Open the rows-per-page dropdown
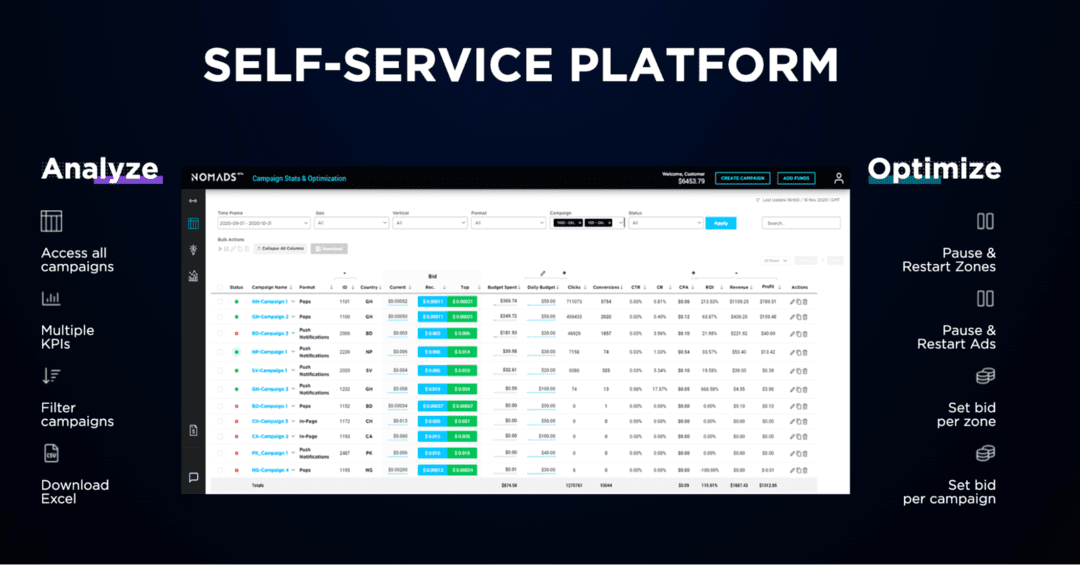The image size is (1080, 565). point(776,261)
